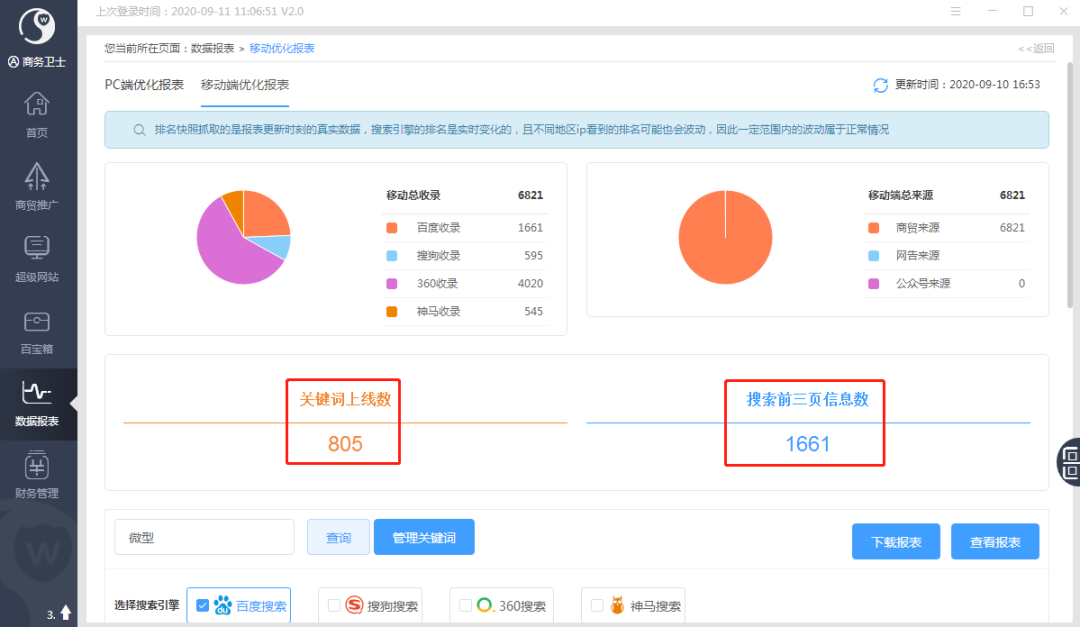1080x627 pixels.
Task: Click the 移动端总来源 pie chart
Action: click(725, 237)
